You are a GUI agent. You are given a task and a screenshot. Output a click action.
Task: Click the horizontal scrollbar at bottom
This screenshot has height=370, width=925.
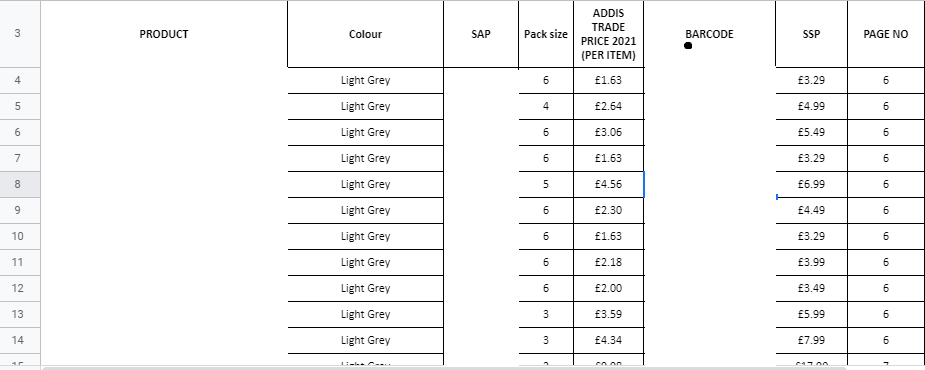[x=483, y=368]
